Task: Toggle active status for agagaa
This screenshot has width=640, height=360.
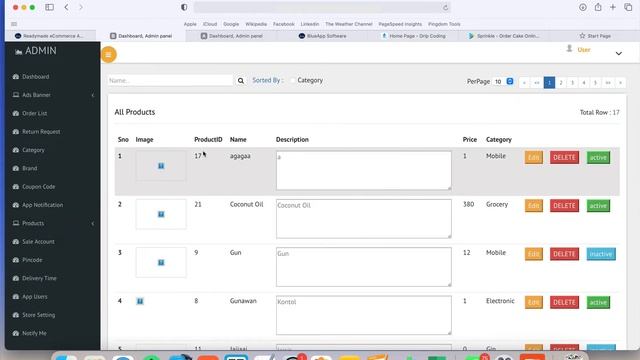Action: click(x=598, y=158)
